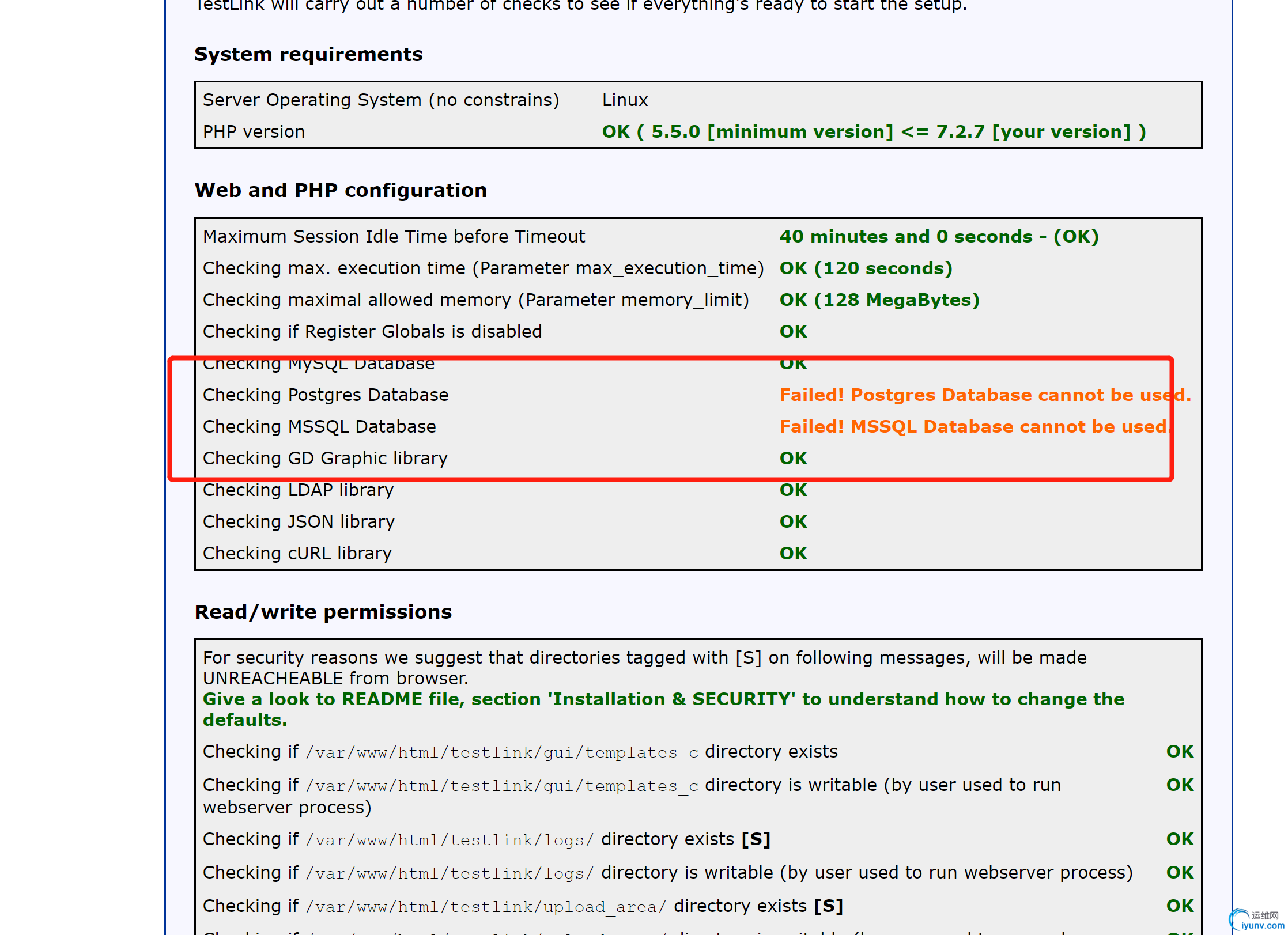Viewport: 1288px width, 935px height.
Task: Click the security reasons [S] notice paragraph
Action: click(644, 668)
